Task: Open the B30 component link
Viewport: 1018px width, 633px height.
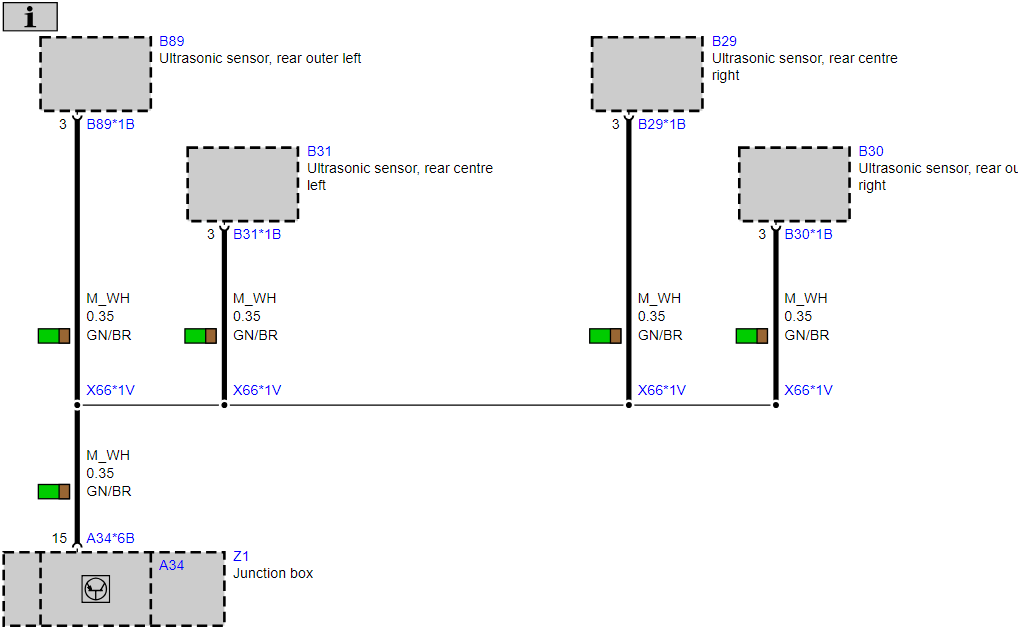Action: coord(871,151)
